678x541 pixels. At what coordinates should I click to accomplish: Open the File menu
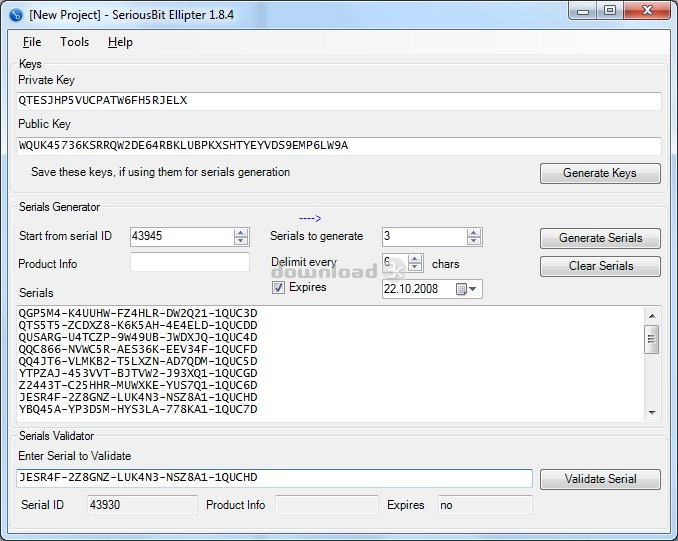[x=32, y=42]
